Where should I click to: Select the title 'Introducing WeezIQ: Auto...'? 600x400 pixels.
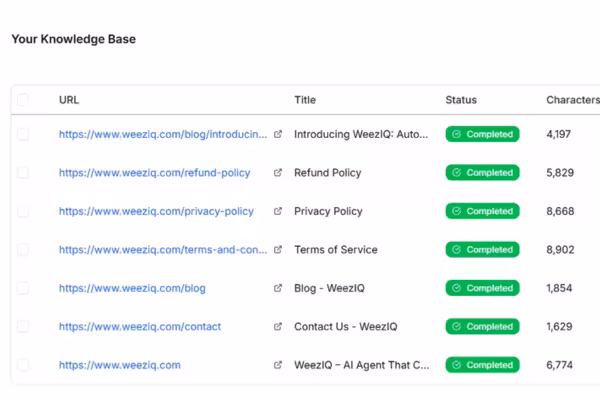(361, 134)
